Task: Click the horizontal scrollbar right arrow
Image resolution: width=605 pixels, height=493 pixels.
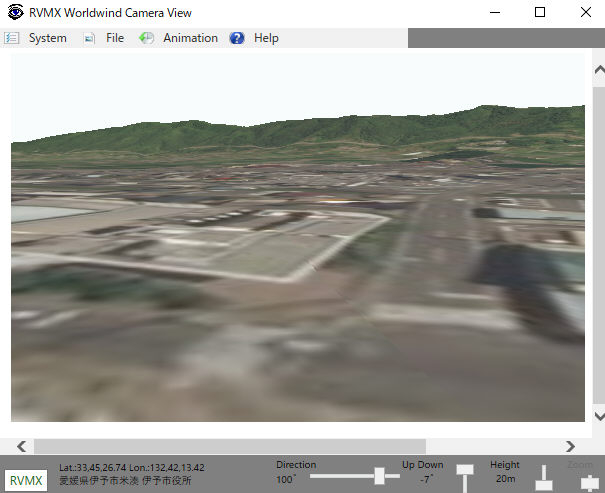Action: click(570, 446)
